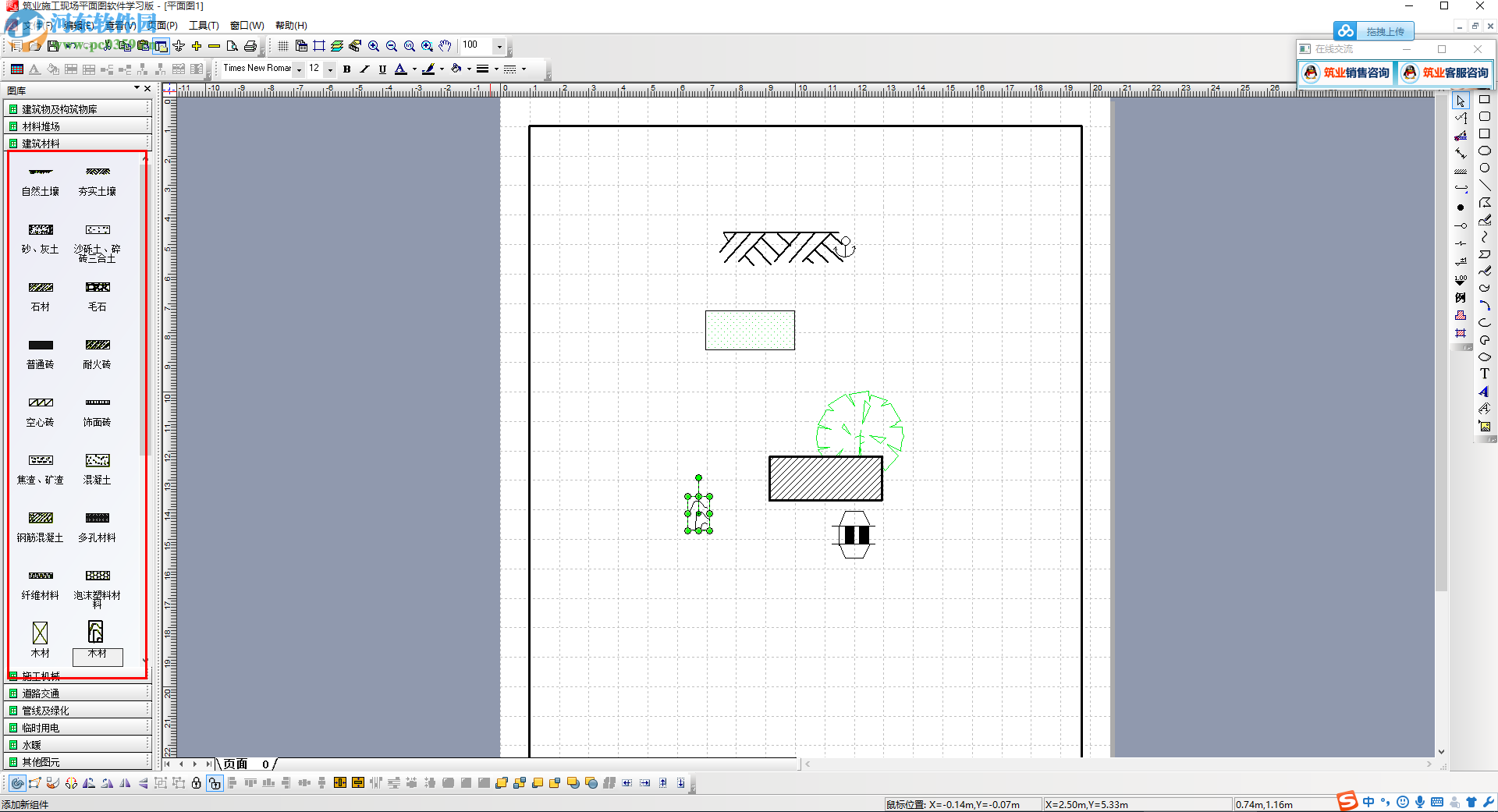Click the layers icon in toolbar

(337, 46)
